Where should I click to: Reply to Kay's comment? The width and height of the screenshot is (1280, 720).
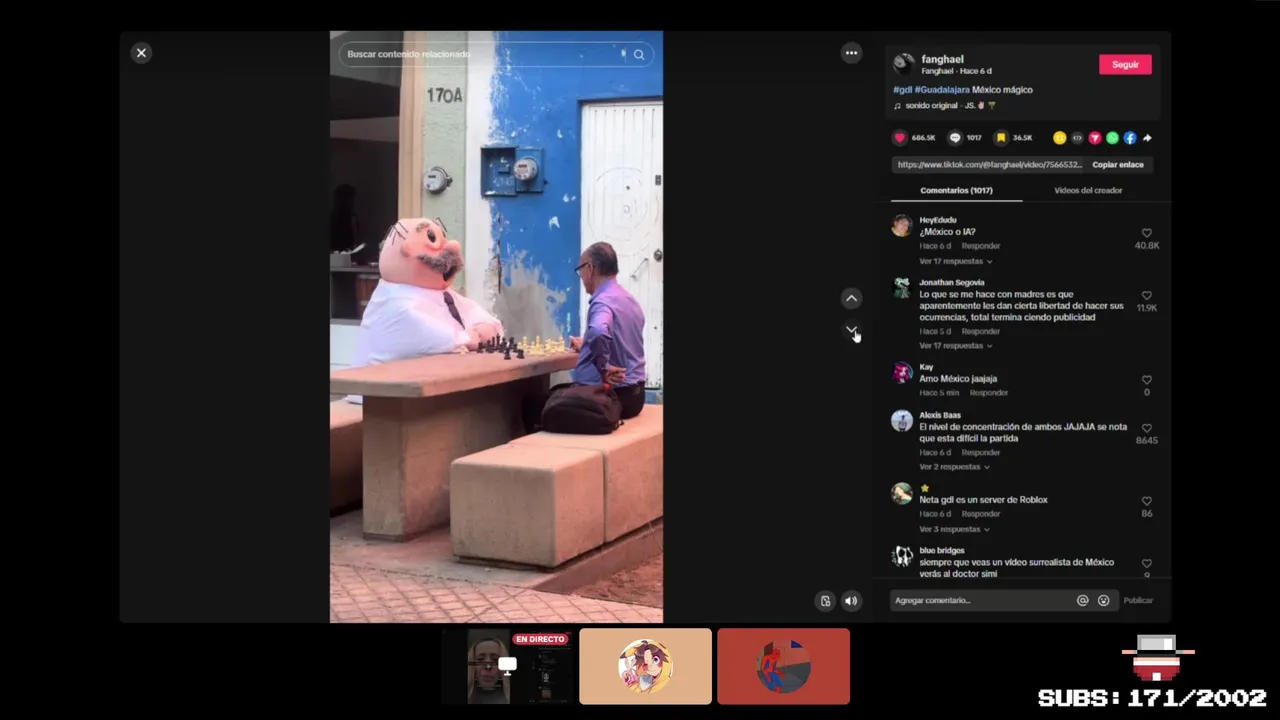click(x=988, y=393)
